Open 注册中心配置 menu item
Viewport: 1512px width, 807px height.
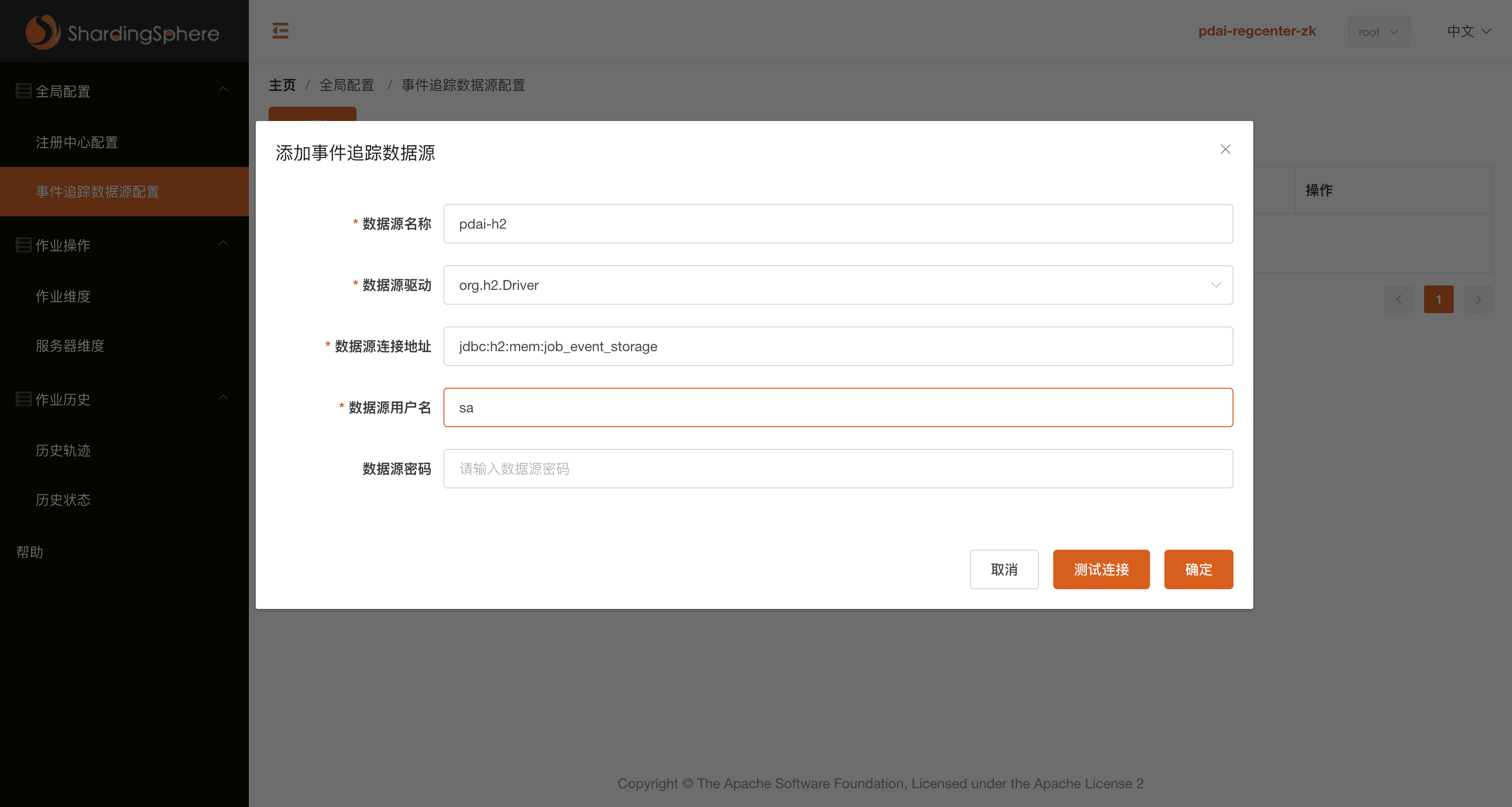pyautogui.click(x=77, y=143)
